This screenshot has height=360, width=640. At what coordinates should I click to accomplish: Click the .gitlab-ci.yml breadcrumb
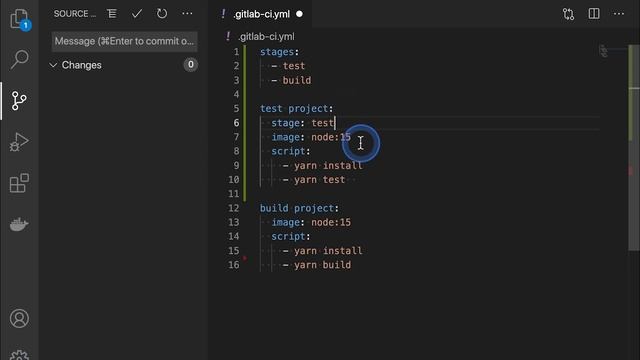pos(266,37)
